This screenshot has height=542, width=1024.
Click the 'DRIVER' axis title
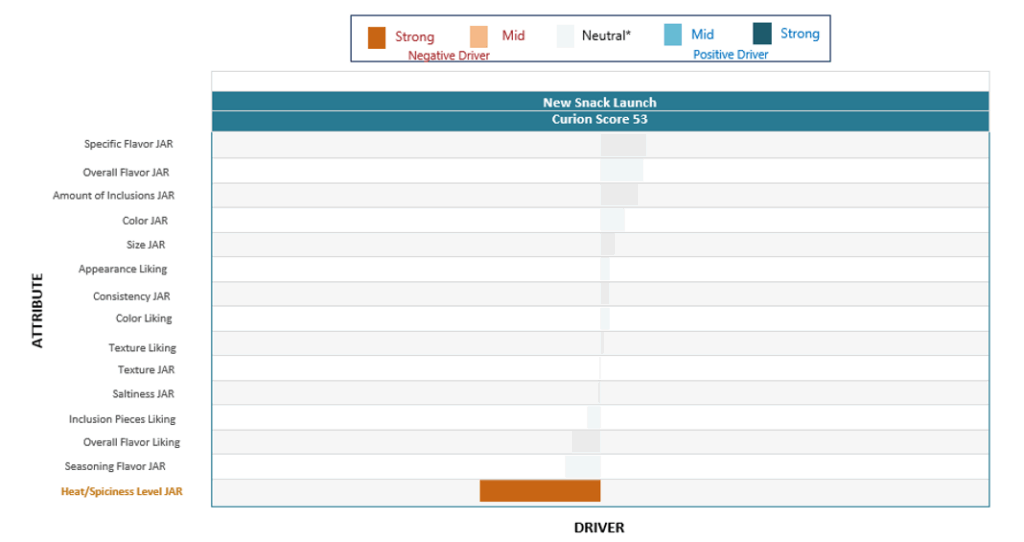coord(599,528)
